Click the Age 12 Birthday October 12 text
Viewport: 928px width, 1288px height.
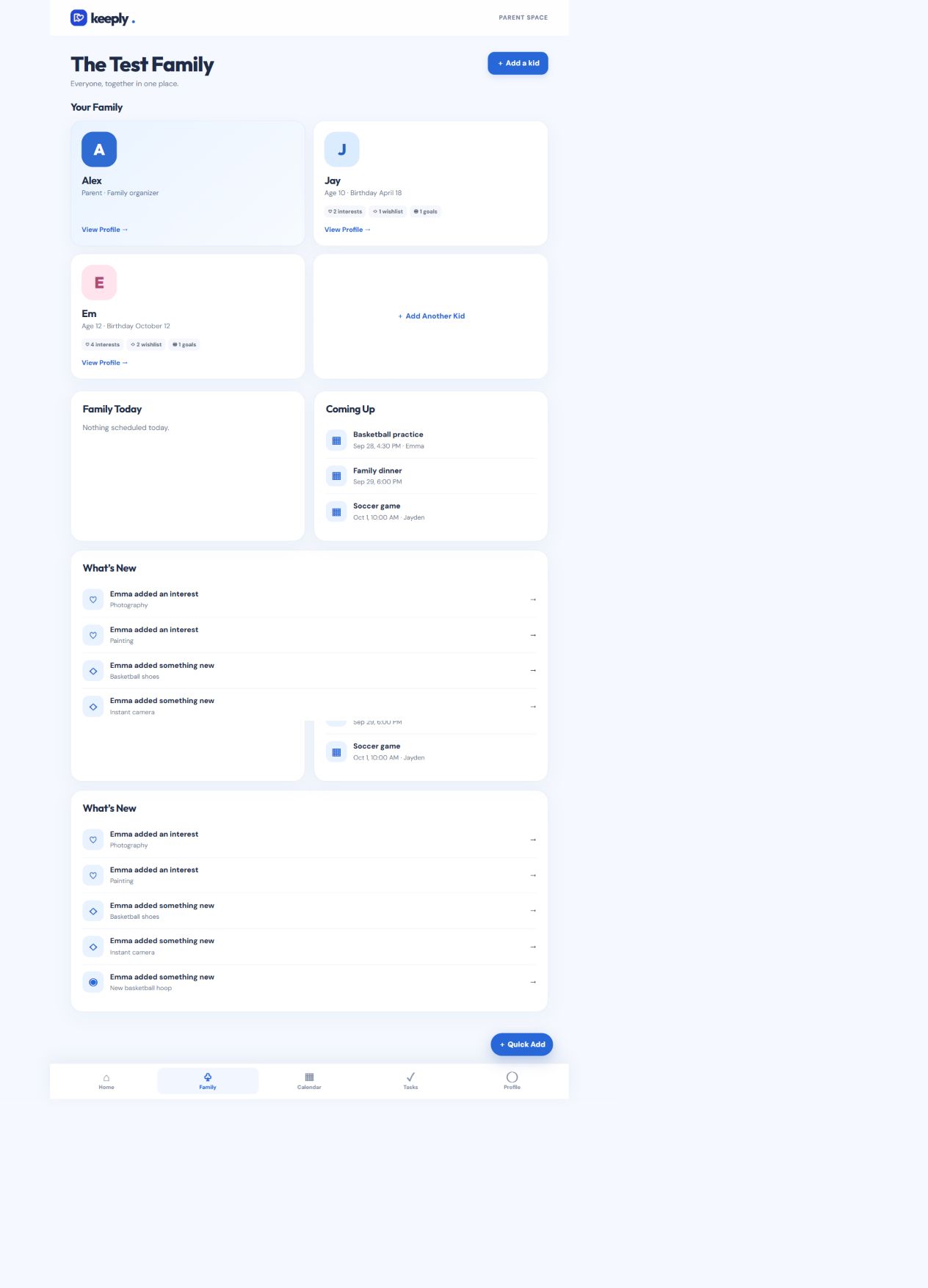pos(126,326)
